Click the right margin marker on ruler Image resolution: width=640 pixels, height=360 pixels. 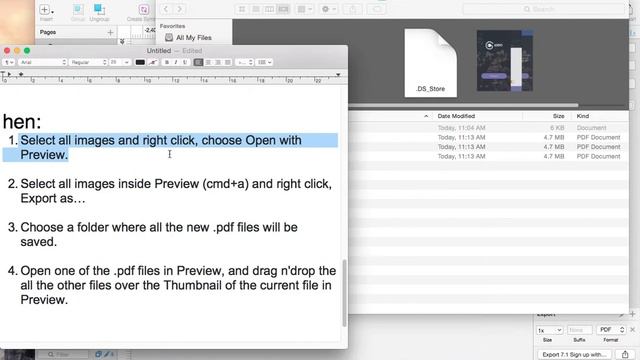point(338,75)
